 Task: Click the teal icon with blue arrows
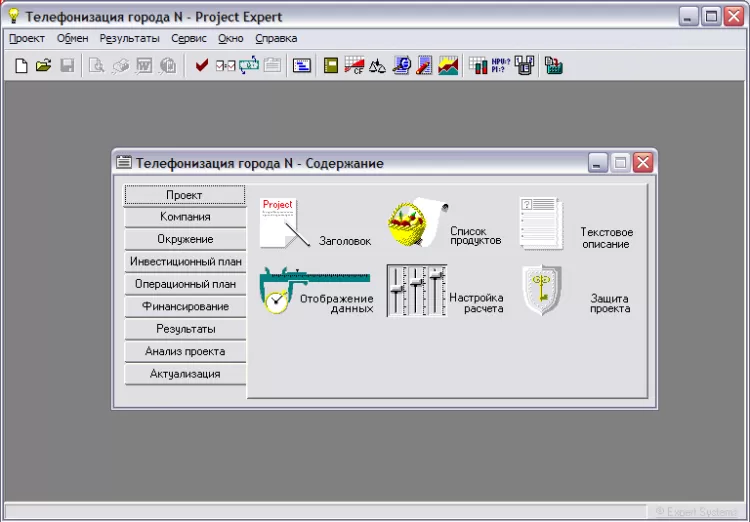(249, 65)
